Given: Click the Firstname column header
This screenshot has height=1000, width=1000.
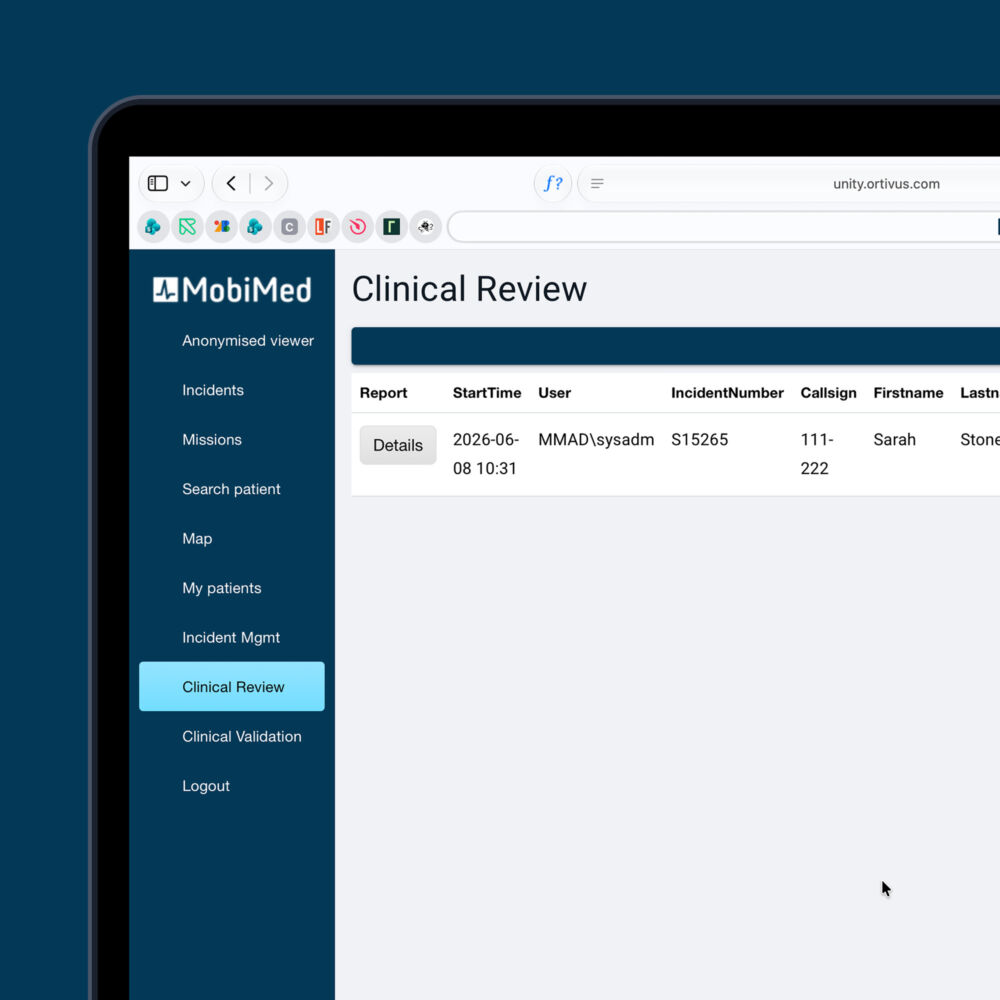Looking at the screenshot, I should (908, 393).
